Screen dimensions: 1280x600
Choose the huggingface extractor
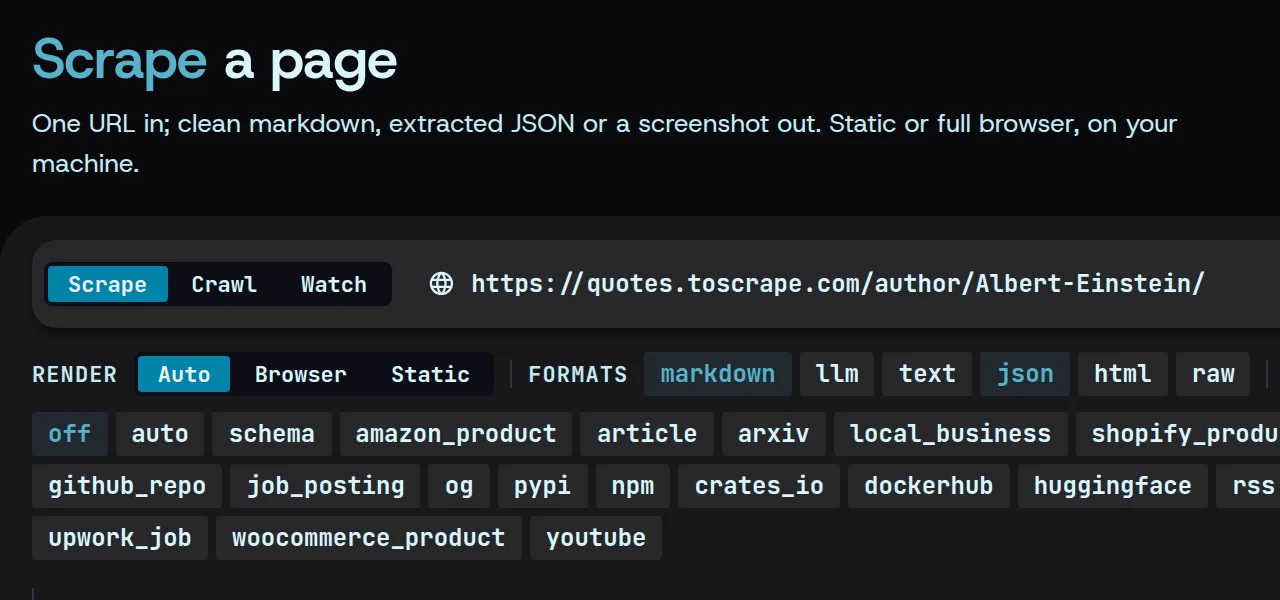click(x=1113, y=486)
